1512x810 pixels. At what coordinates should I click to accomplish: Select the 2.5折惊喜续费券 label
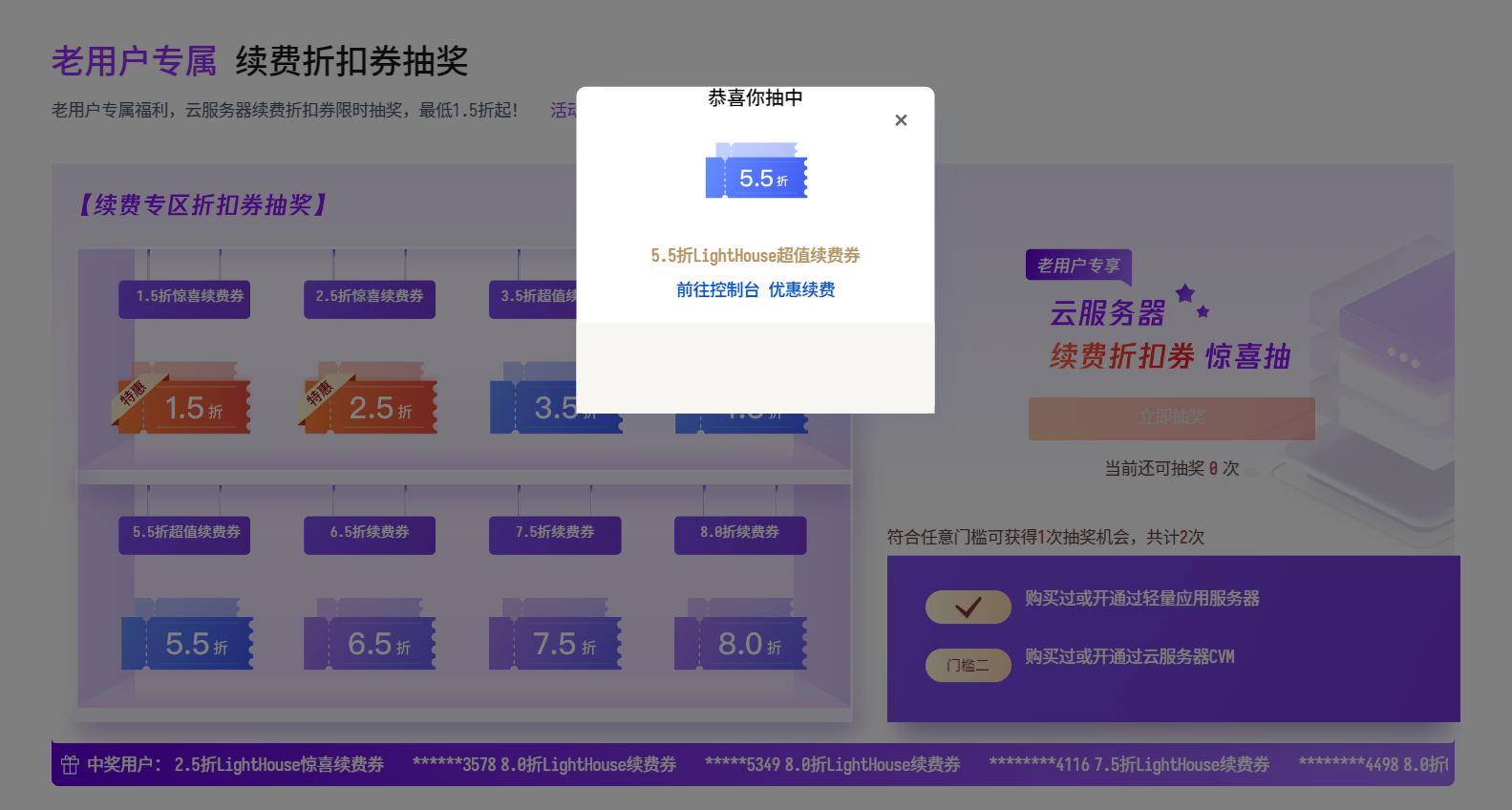[x=370, y=298]
